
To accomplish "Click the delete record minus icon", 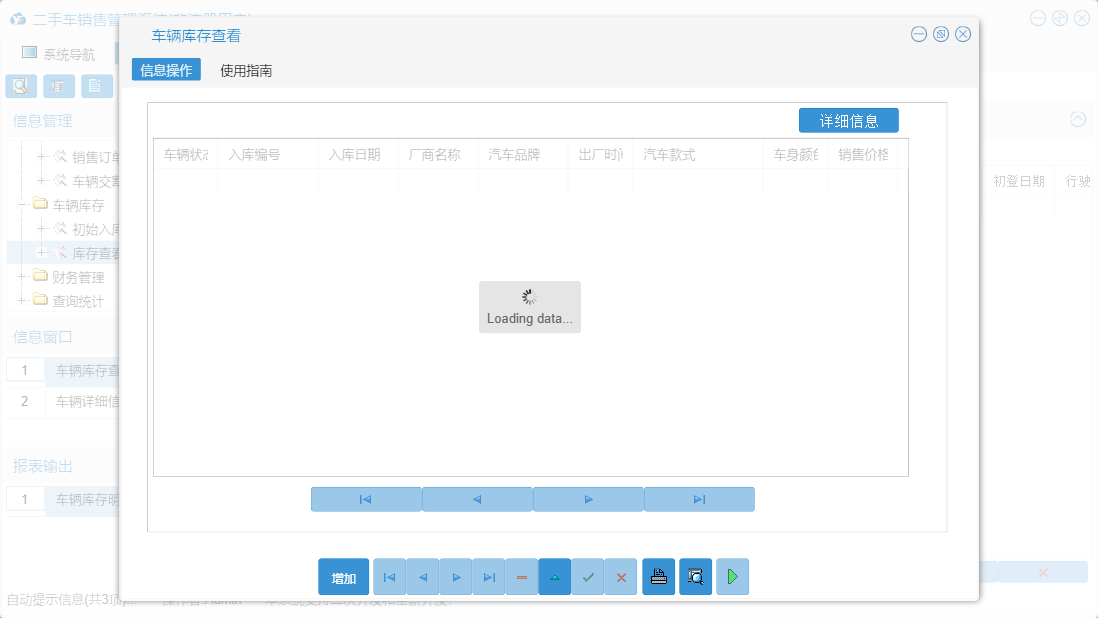I will pos(522,577).
